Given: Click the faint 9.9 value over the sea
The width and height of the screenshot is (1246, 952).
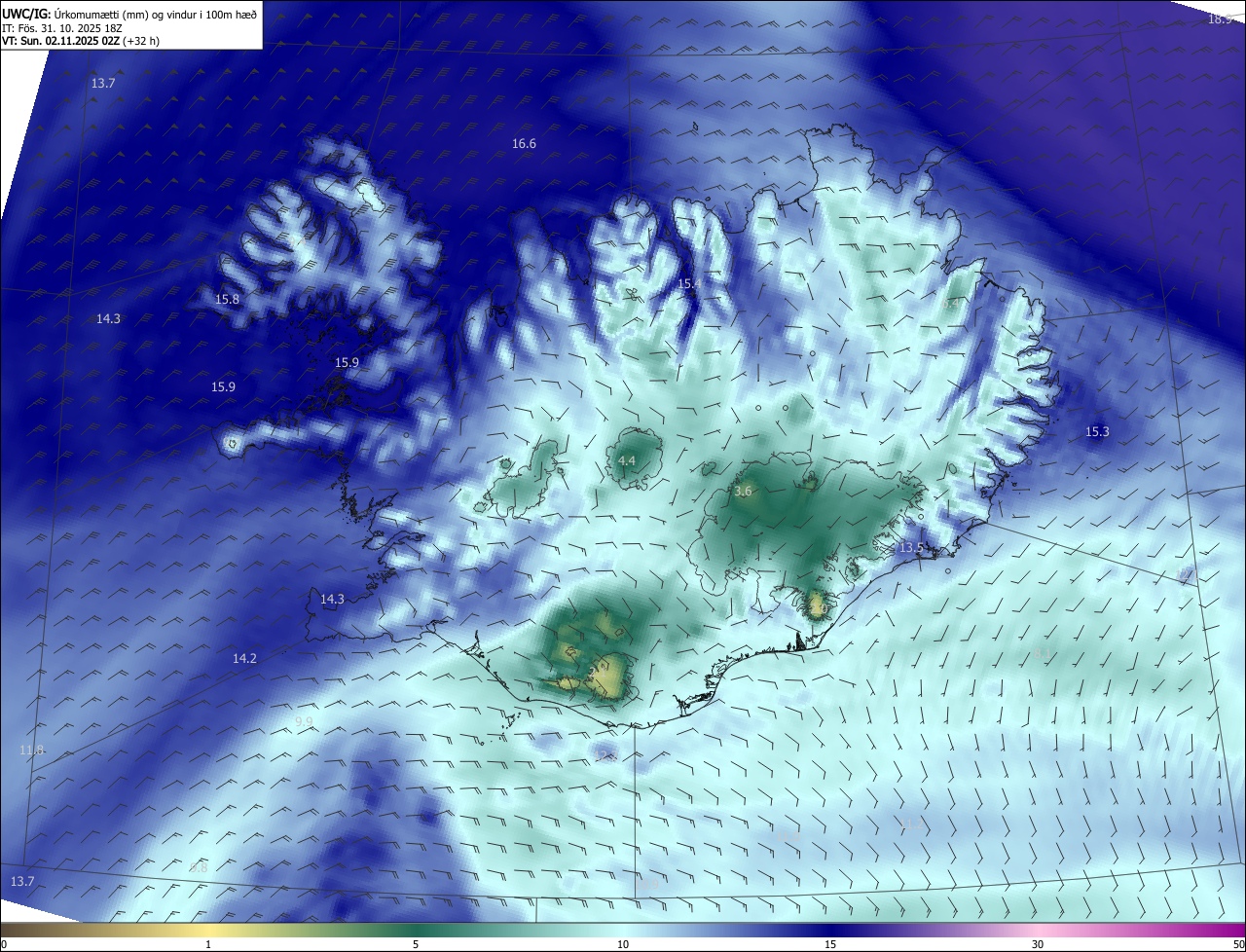Looking at the screenshot, I should tap(304, 721).
